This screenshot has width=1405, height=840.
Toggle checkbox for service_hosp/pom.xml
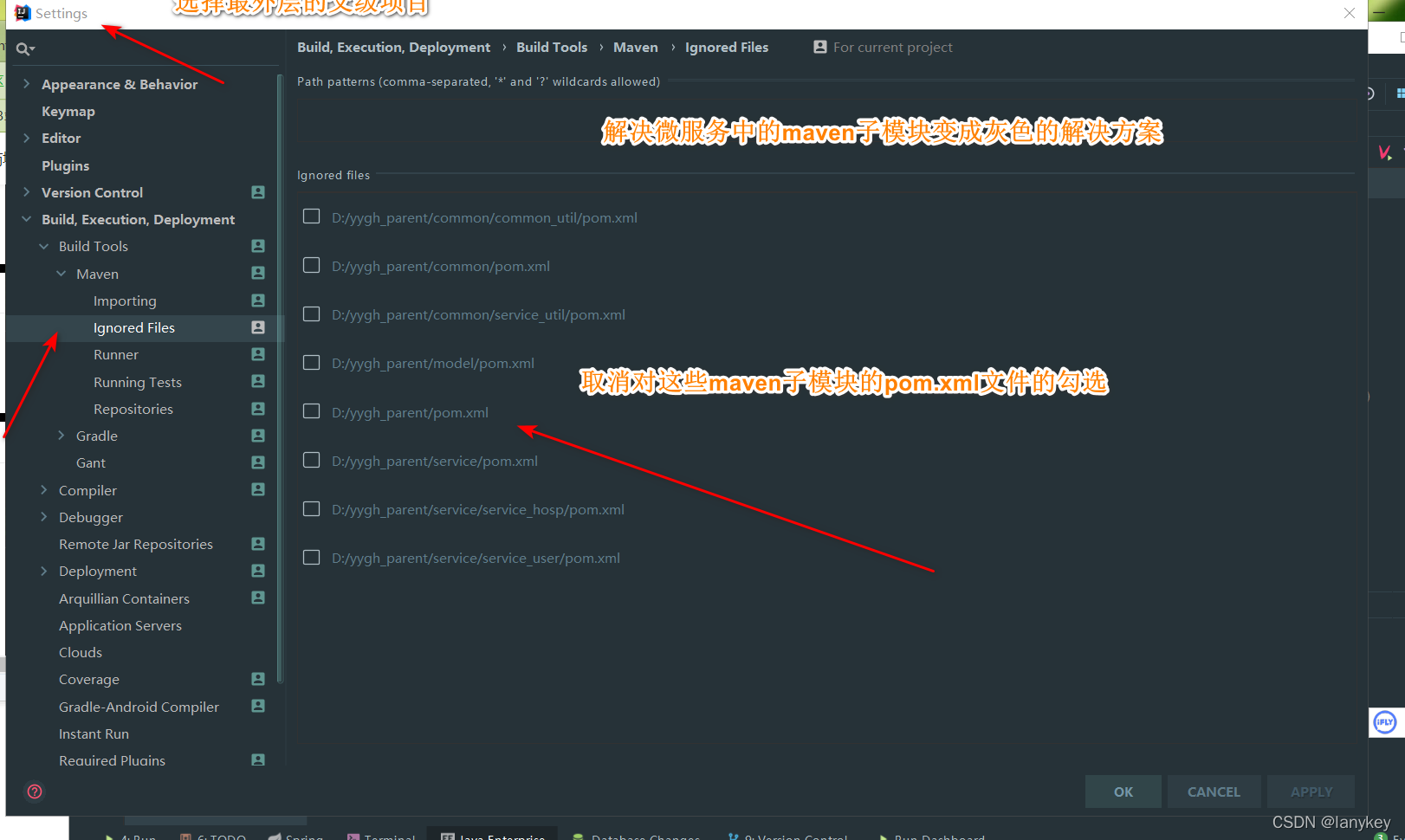tap(312, 508)
